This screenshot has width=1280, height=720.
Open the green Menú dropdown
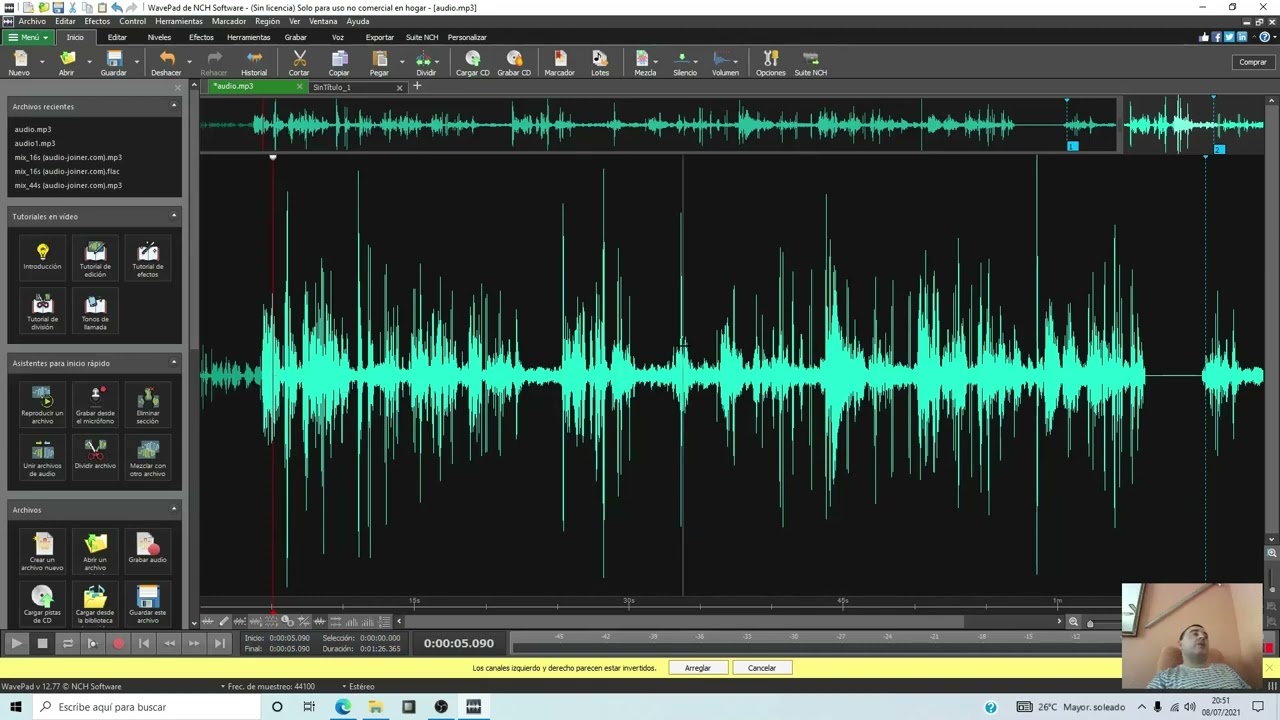28,37
